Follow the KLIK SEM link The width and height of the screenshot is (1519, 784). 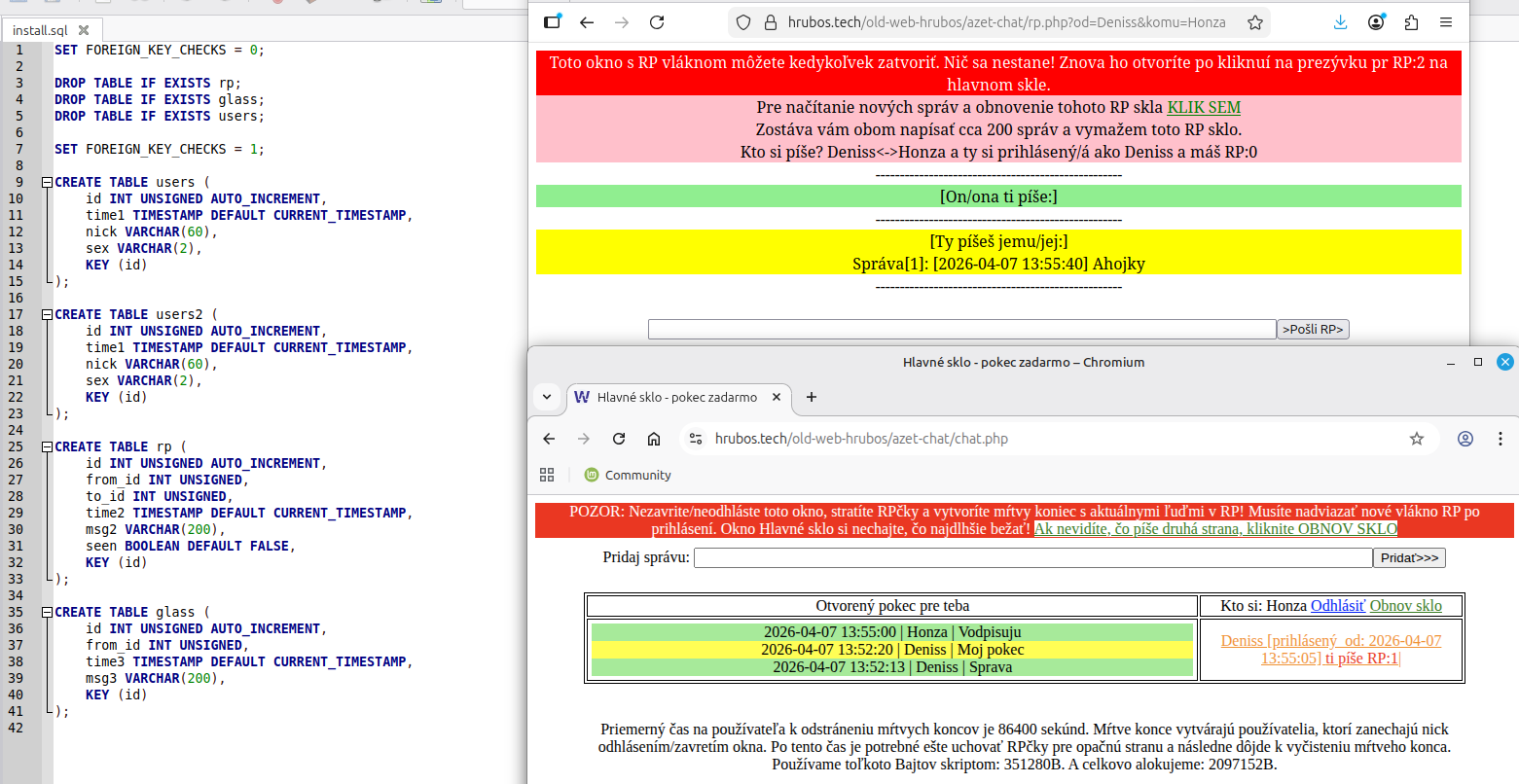(1203, 107)
